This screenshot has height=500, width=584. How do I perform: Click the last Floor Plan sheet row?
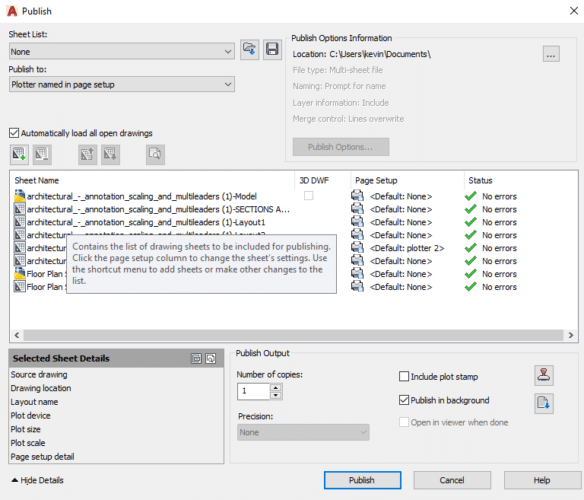point(40,287)
